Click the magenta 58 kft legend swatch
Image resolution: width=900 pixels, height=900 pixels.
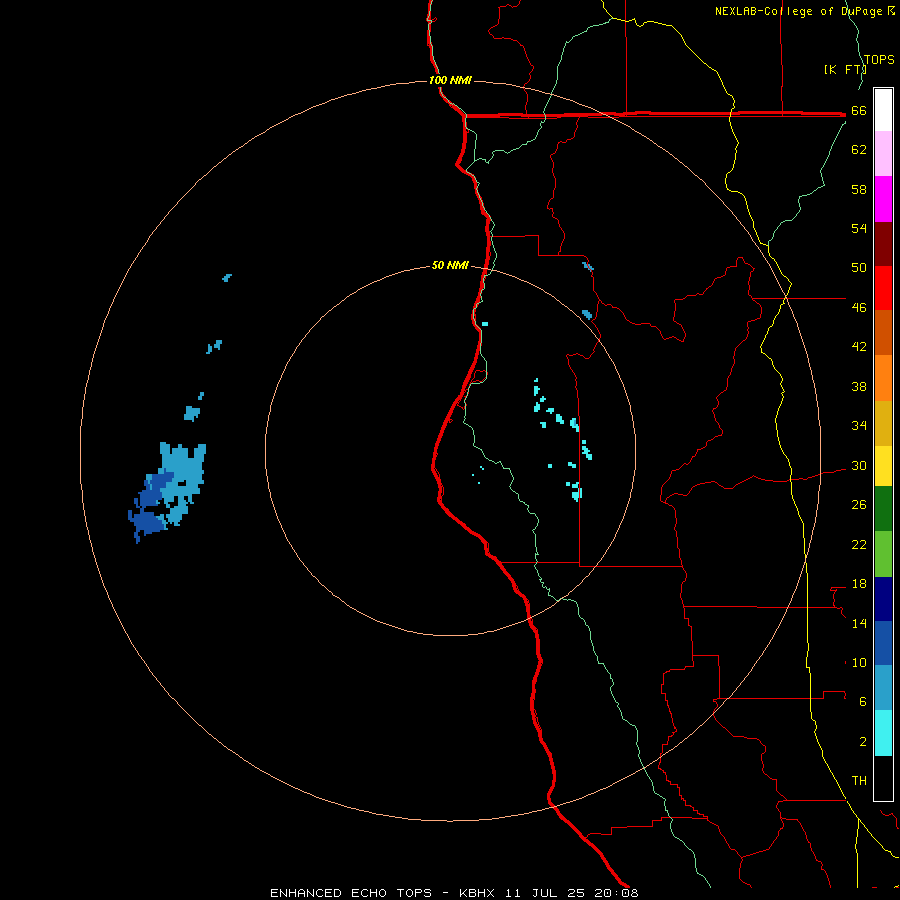(x=883, y=199)
